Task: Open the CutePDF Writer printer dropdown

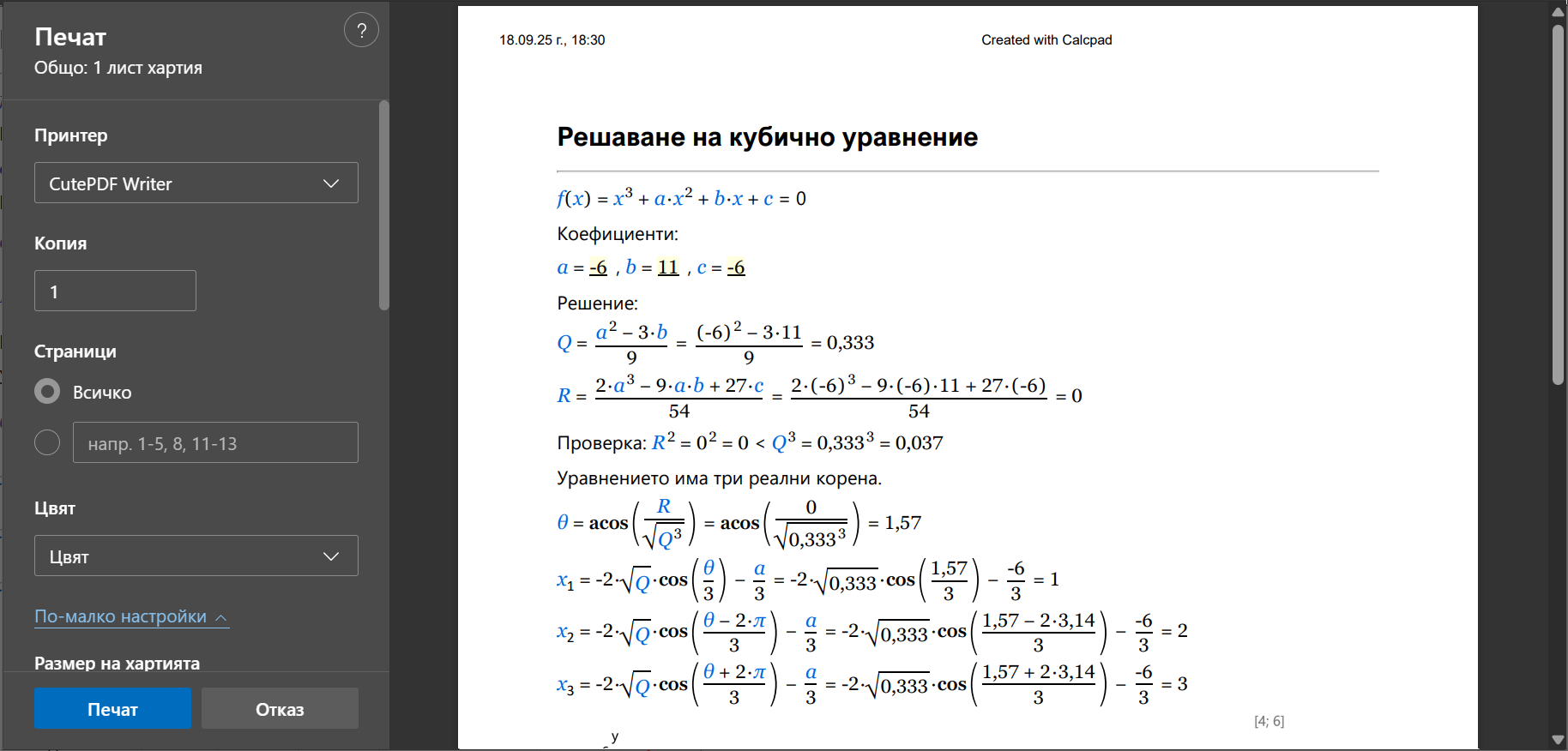Action: (196, 183)
